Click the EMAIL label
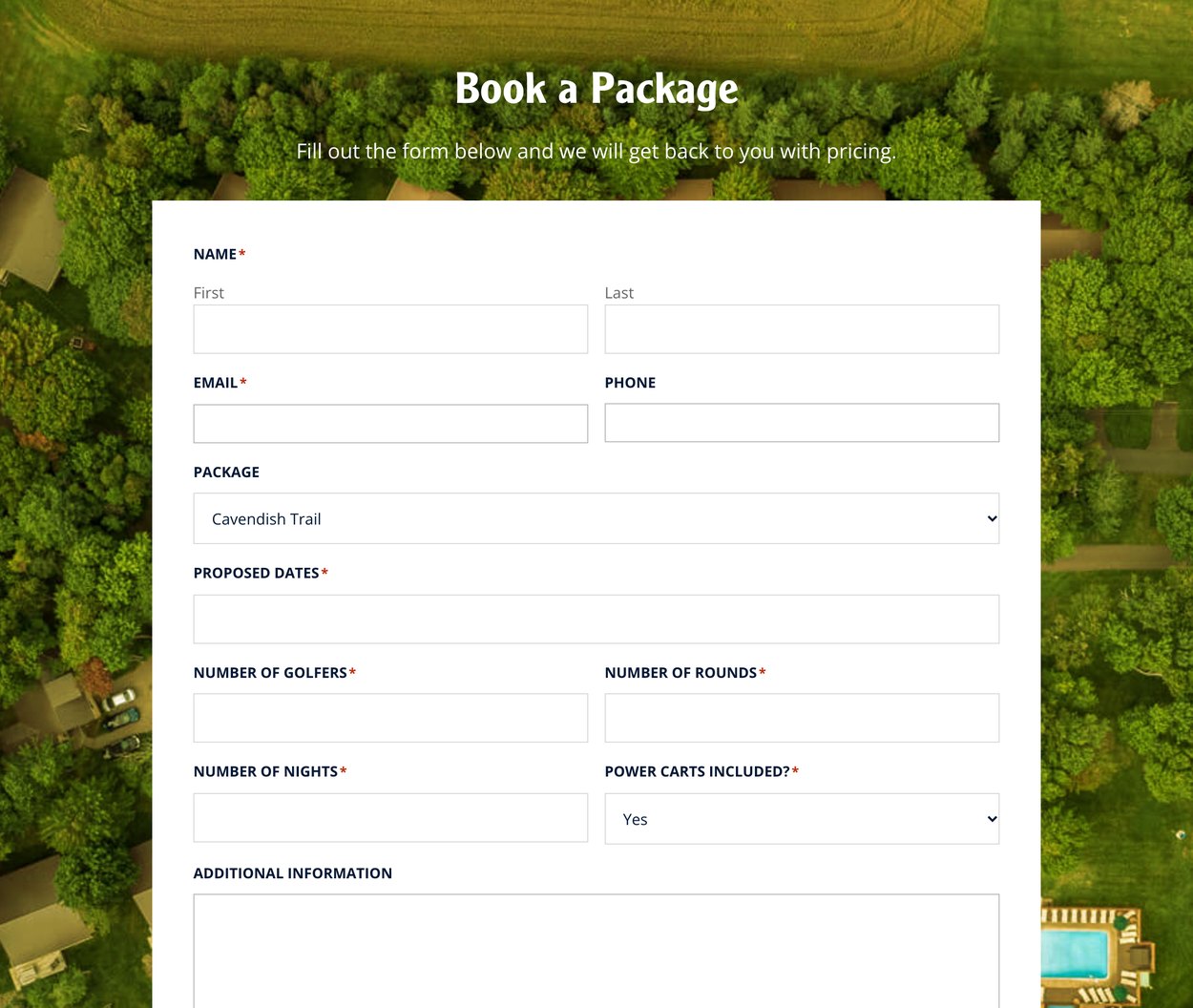 pos(216,383)
